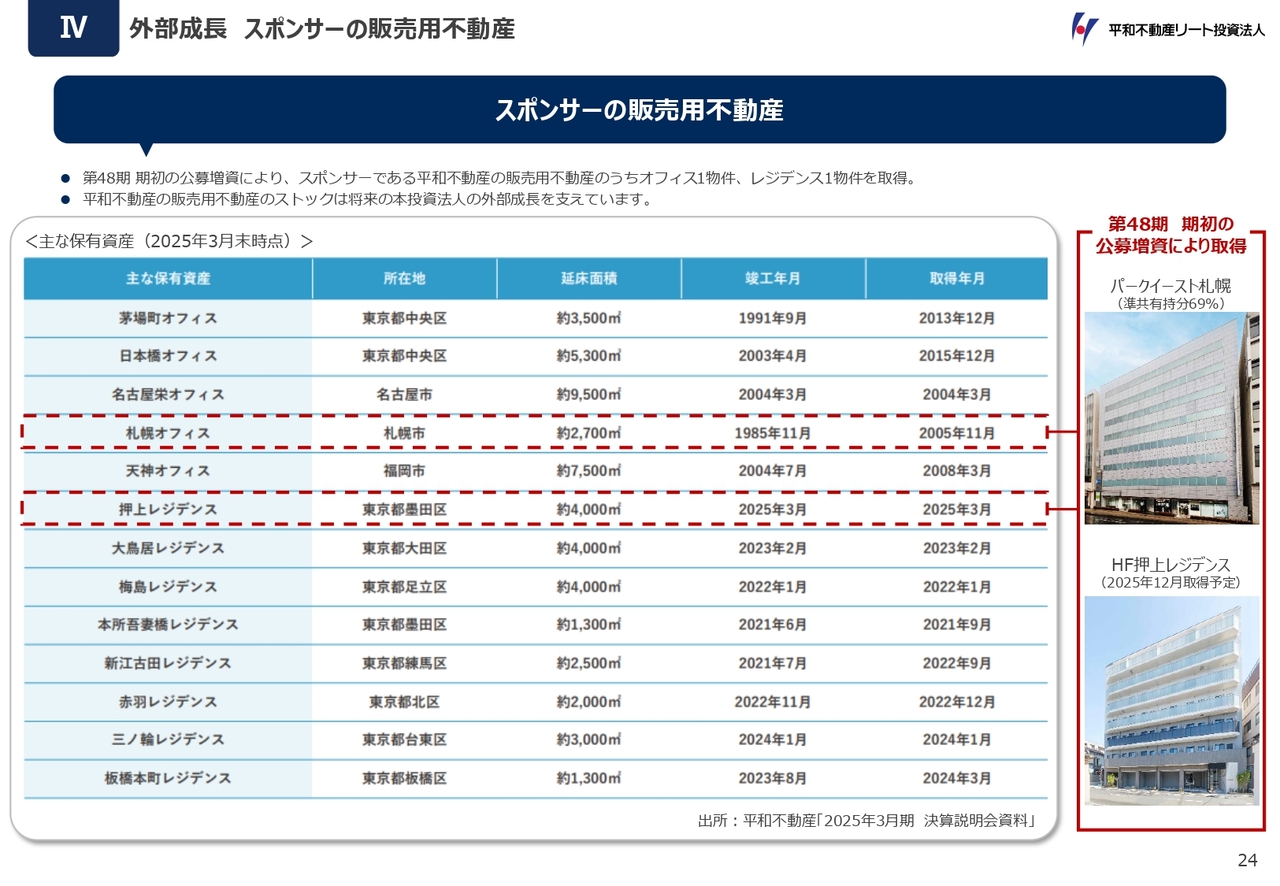Click the section IV number badge

tap(73, 28)
